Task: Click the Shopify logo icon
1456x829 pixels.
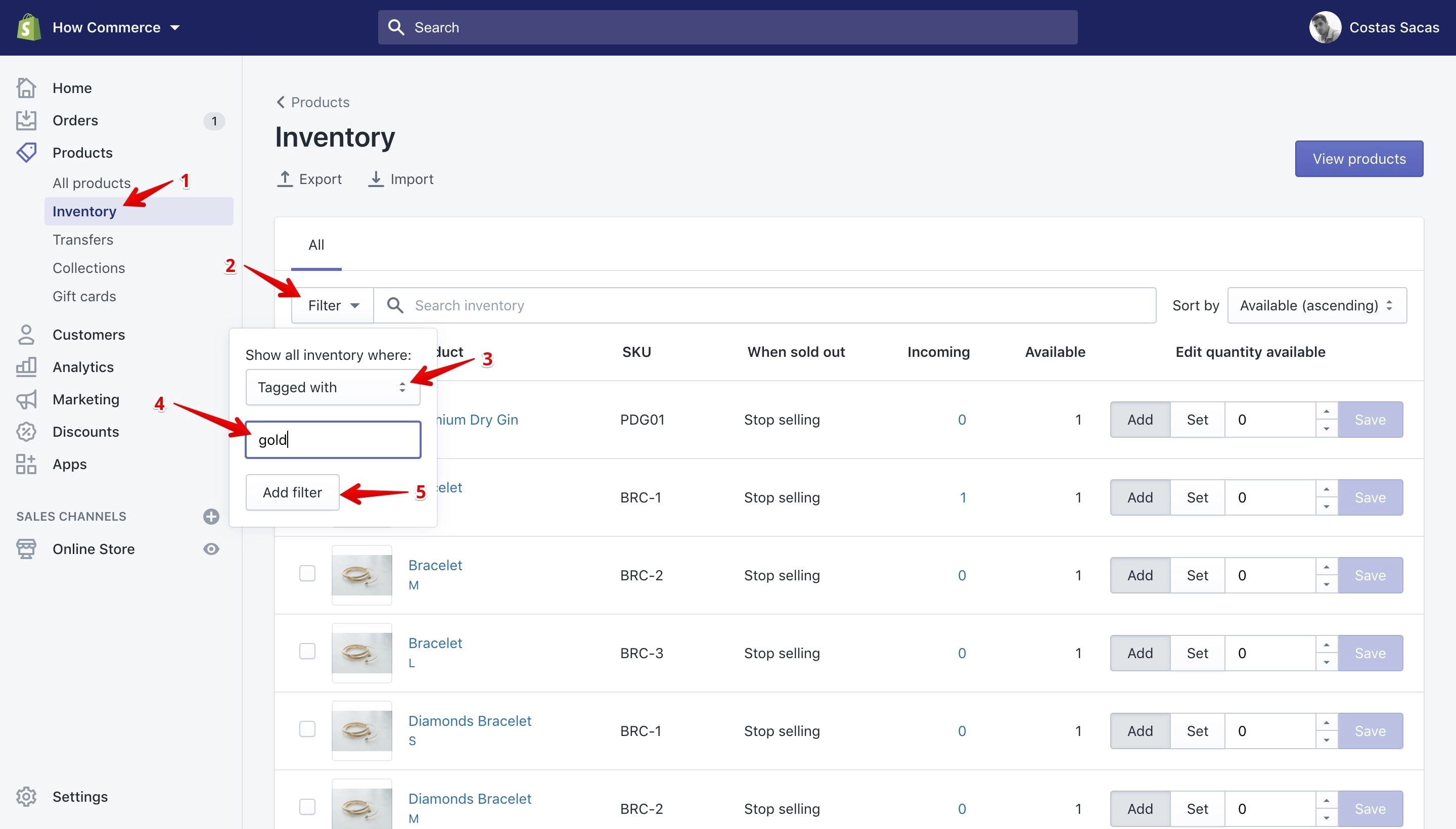Action: pos(28,27)
